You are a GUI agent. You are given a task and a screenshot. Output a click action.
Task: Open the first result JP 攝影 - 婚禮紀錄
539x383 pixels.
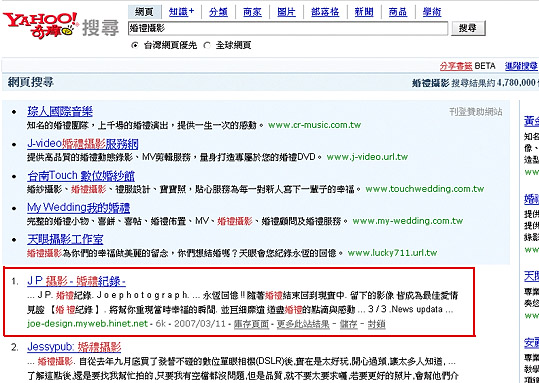coord(76,282)
